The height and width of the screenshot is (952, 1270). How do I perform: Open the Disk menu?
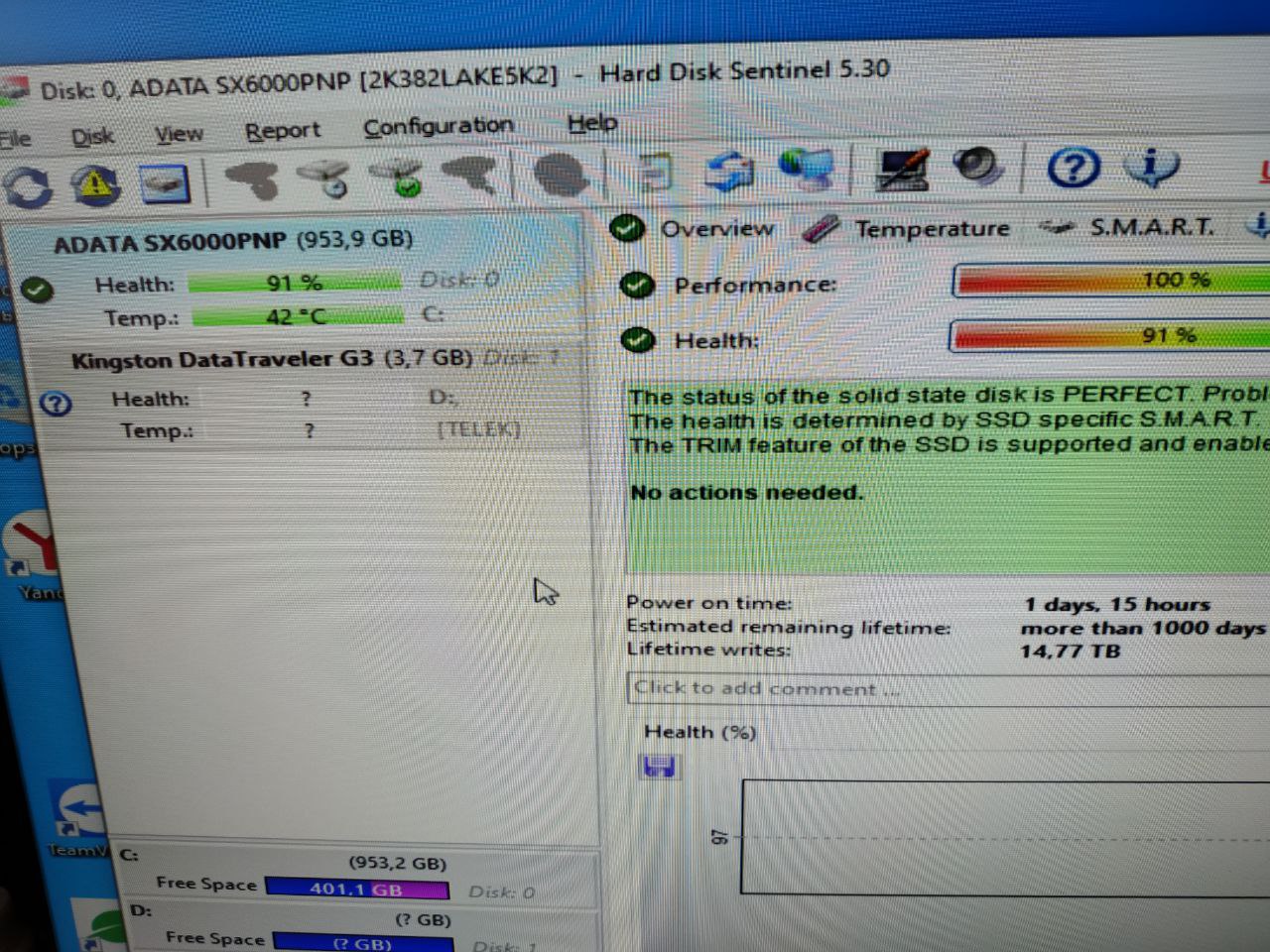pyautogui.click(x=92, y=136)
